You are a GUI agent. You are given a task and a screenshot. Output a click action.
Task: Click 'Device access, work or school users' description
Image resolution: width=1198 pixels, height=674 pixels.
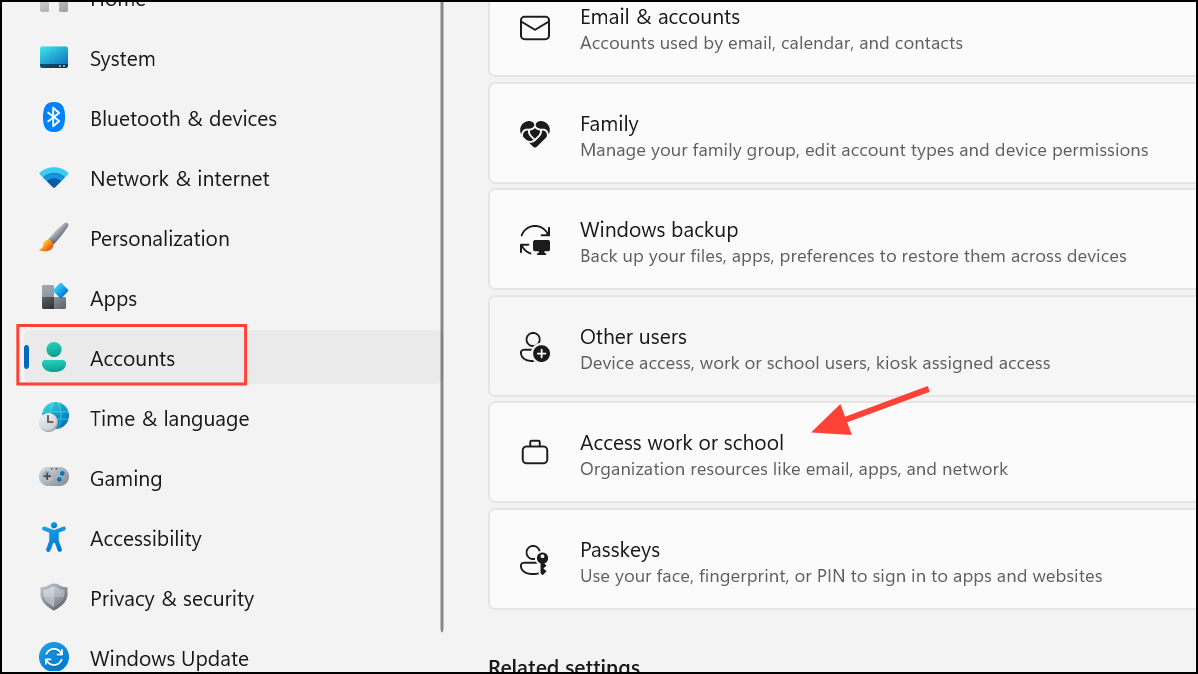tap(815, 363)
